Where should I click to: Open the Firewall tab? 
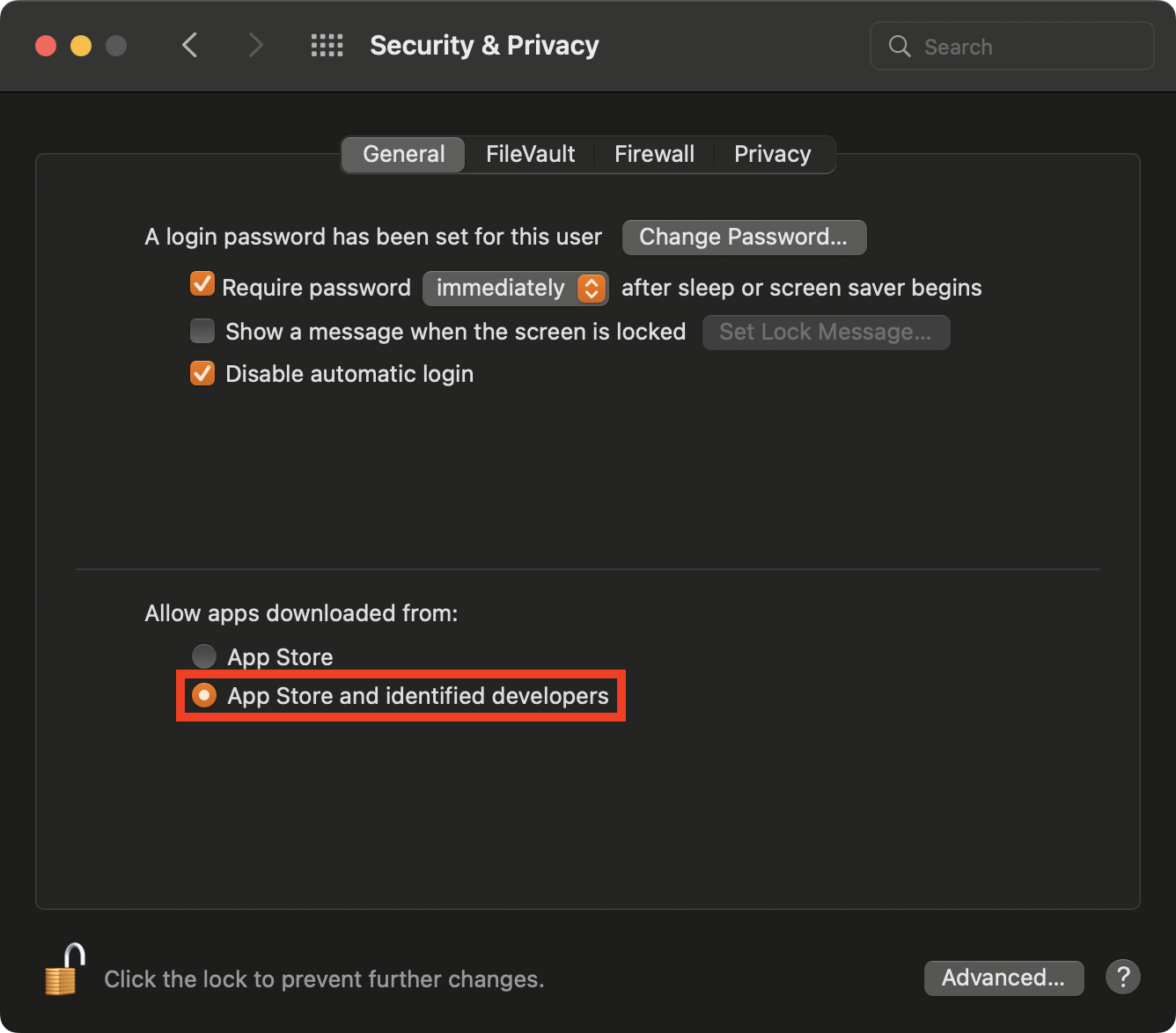click(x=654, y=154)
